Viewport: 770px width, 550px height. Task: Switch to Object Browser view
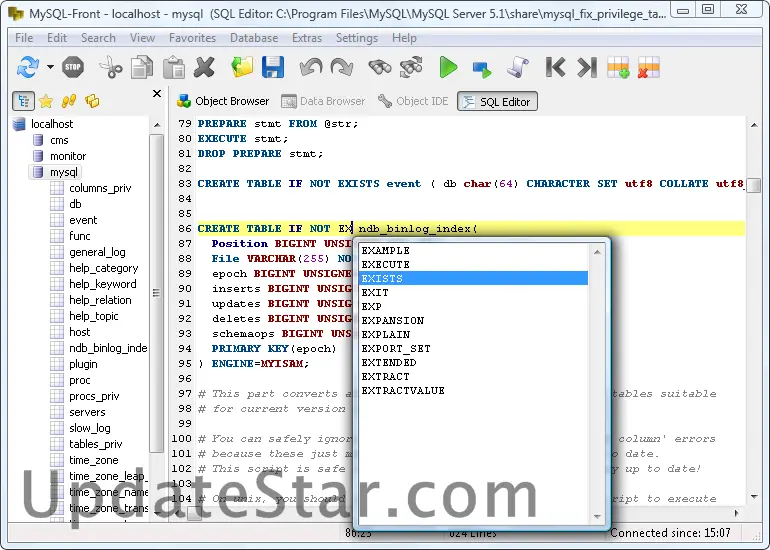click(x=223, y=101)
